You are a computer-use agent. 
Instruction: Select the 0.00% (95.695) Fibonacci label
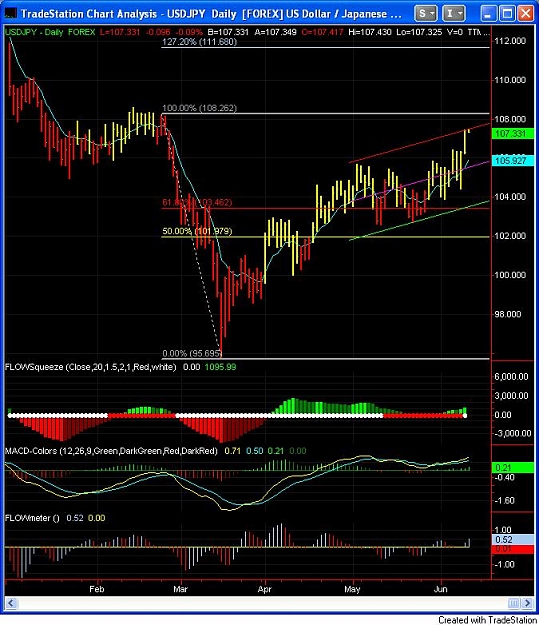192,353
